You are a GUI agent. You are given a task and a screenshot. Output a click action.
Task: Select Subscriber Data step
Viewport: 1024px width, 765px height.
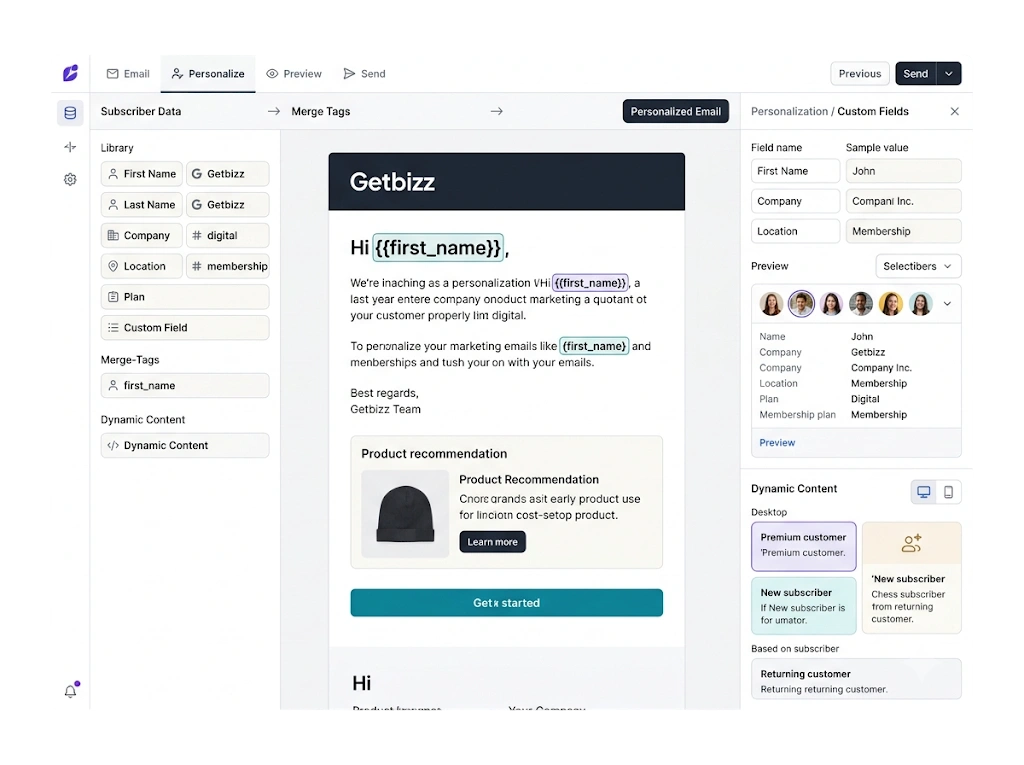[x=141, y=111]
